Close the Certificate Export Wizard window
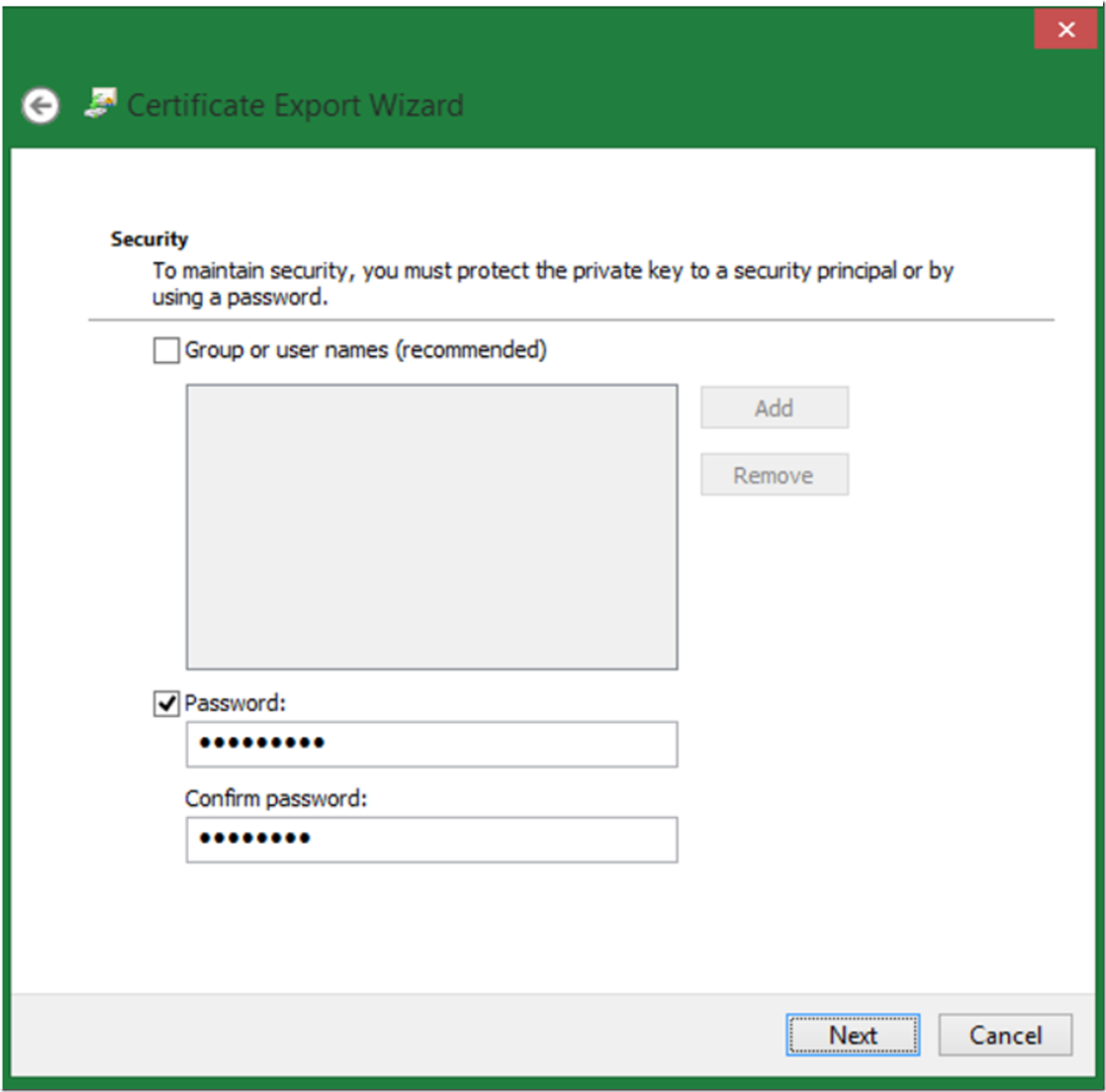Image resolution: width=1106 pixels, height=1092 pixels. click(1066, 29)
